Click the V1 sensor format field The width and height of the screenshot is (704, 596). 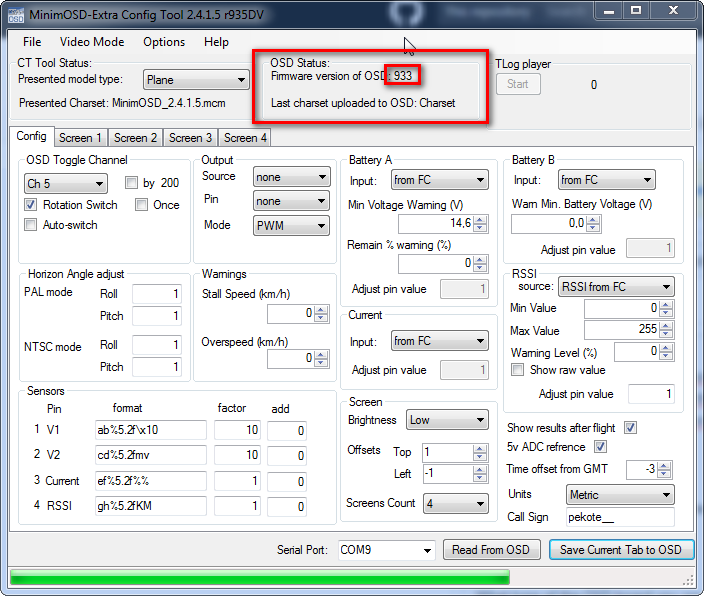[x=150, y=430]
